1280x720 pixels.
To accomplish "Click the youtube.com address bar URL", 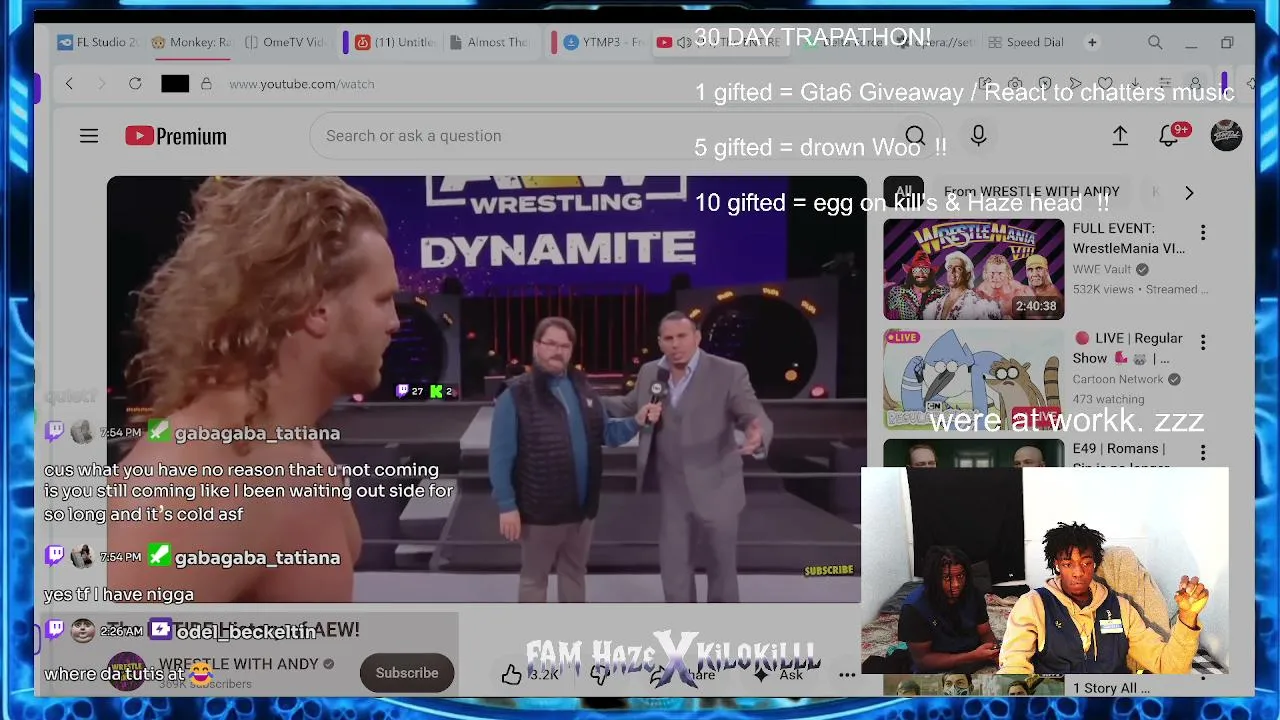I will [x=302, y=84].
